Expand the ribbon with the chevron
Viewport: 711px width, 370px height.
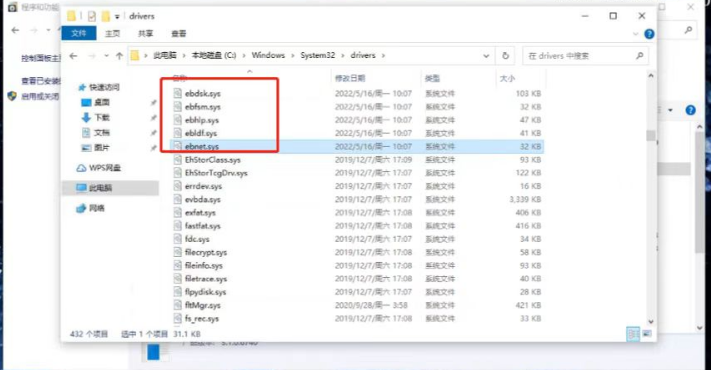click(635, 34)
